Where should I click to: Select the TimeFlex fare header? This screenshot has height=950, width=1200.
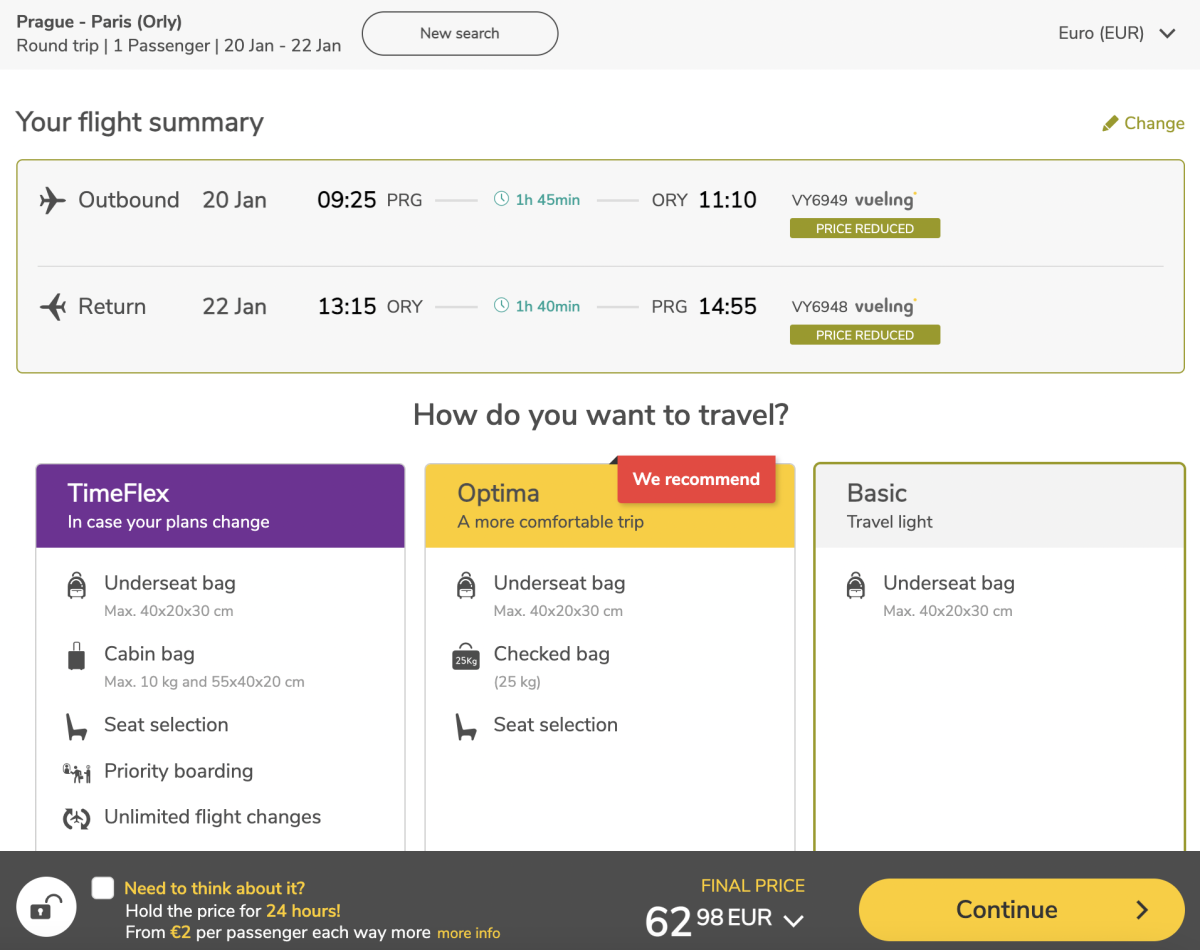(x=220, y=506)
